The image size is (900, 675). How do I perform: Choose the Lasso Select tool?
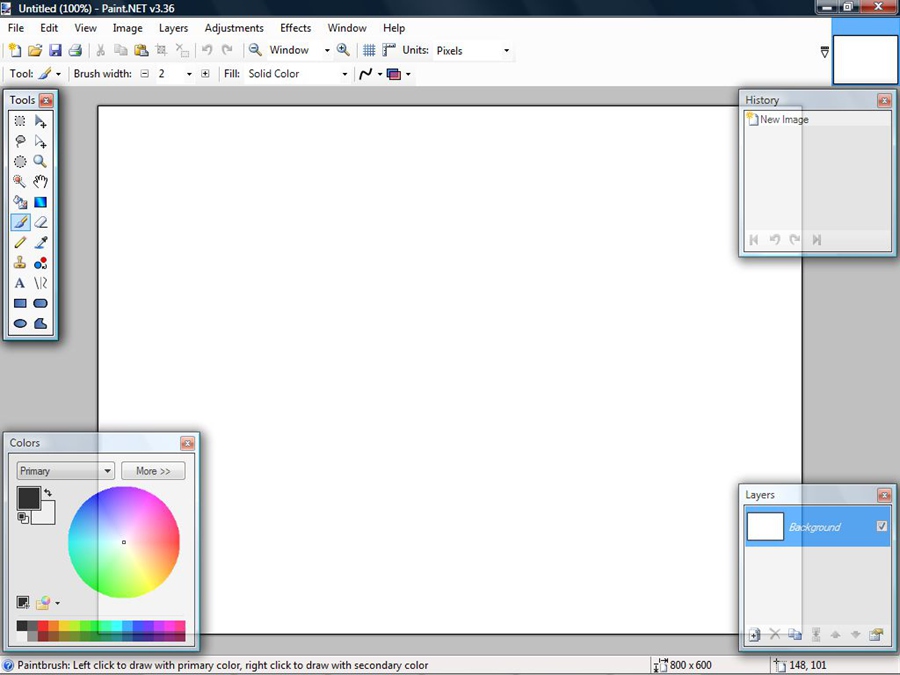coord(20,141)
